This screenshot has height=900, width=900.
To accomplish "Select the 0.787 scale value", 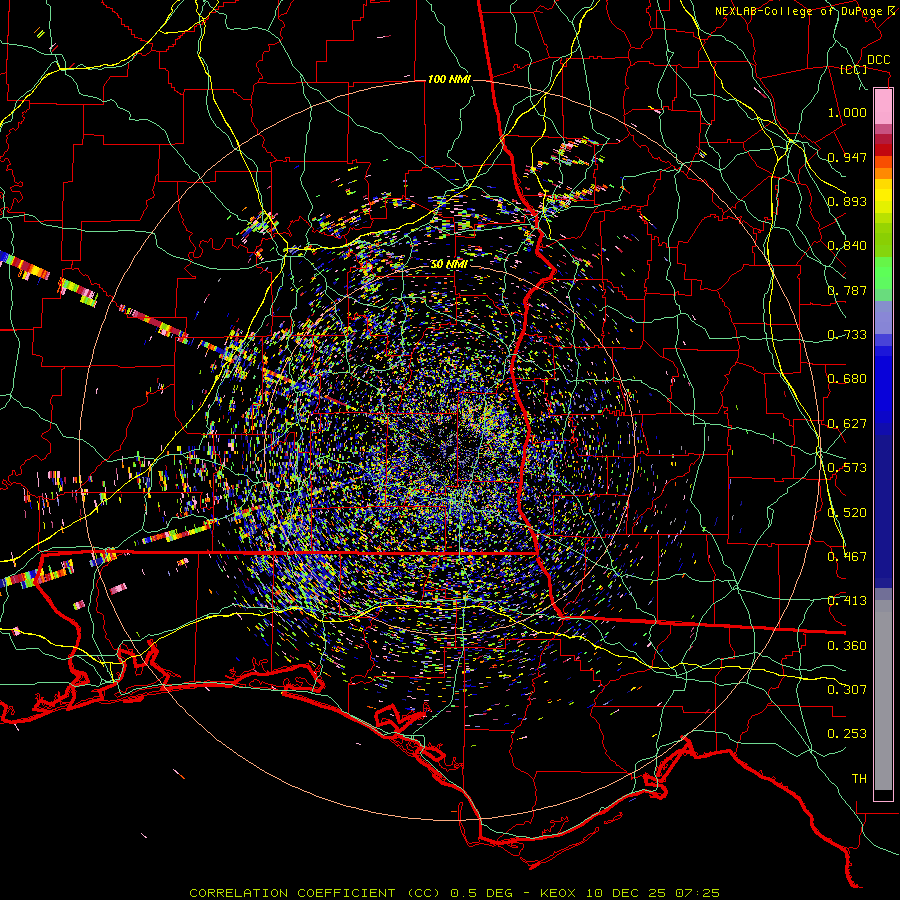I will click(x=847, y=290).
